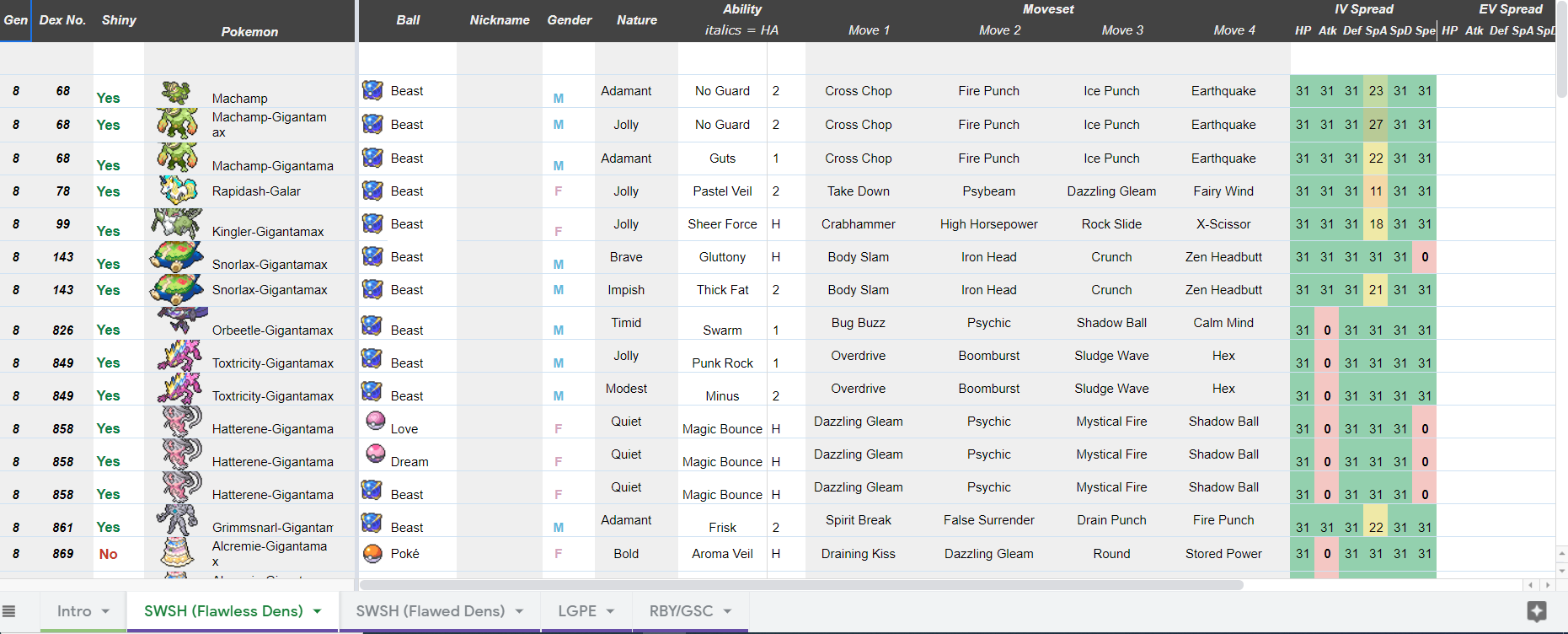Select the Gen header cell
Viewport: 1568px width, 634px height.
[16, 20]
